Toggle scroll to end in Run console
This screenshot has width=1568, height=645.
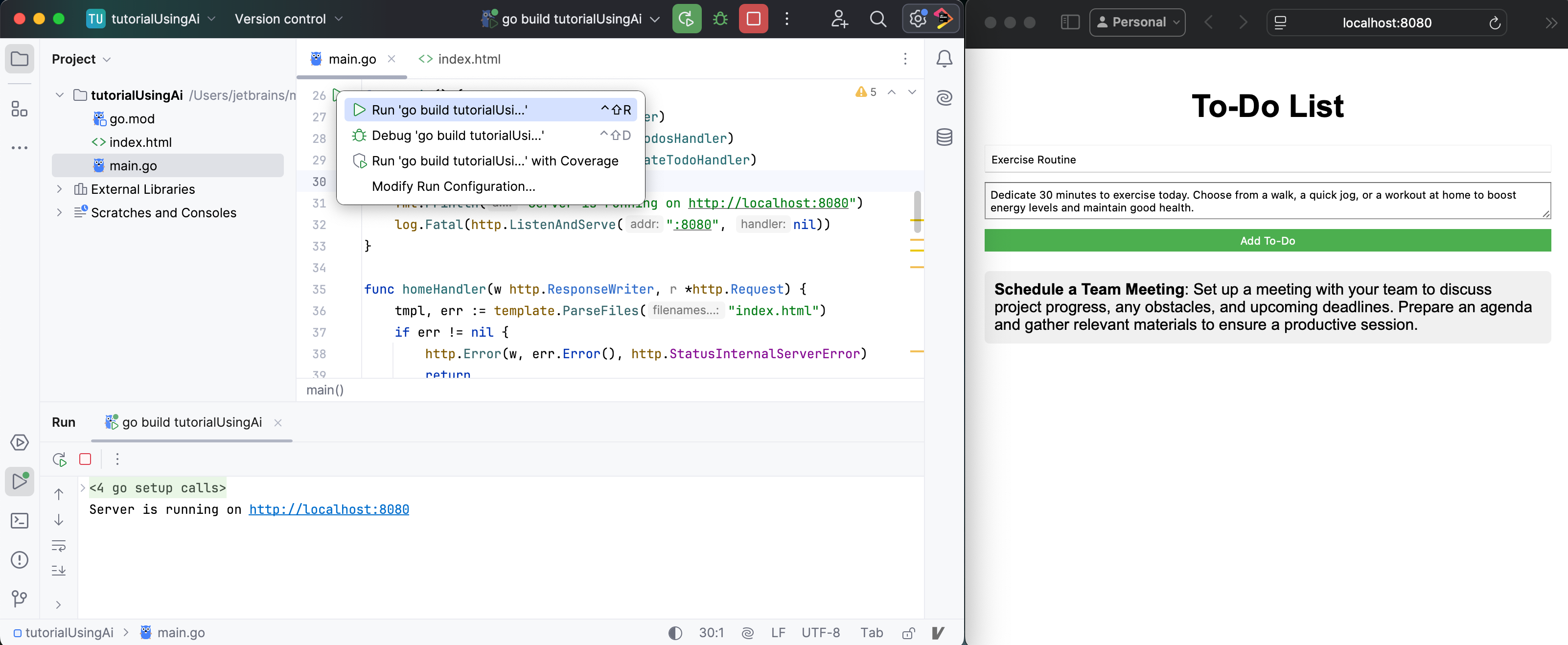coord(58,570)
